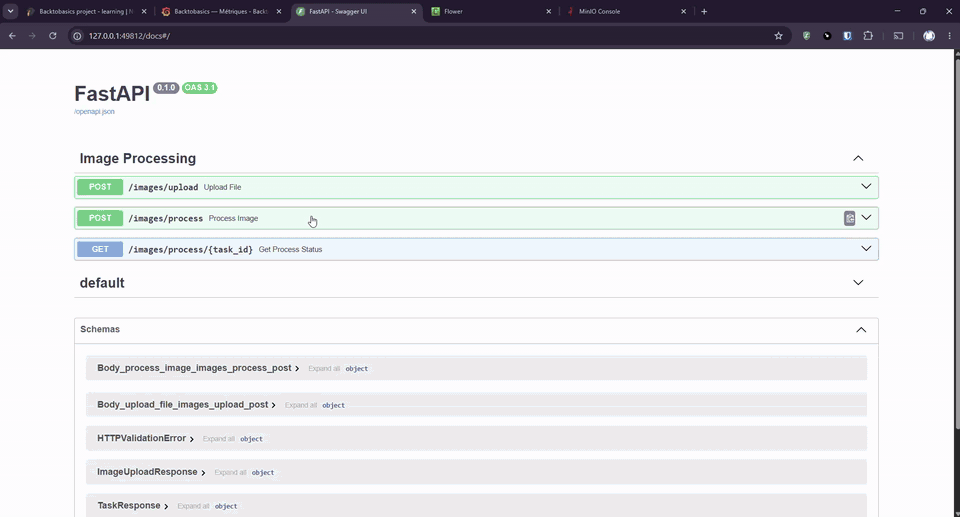
Task: Click the 'Upload File' summary text
Action: click(222, 187)
